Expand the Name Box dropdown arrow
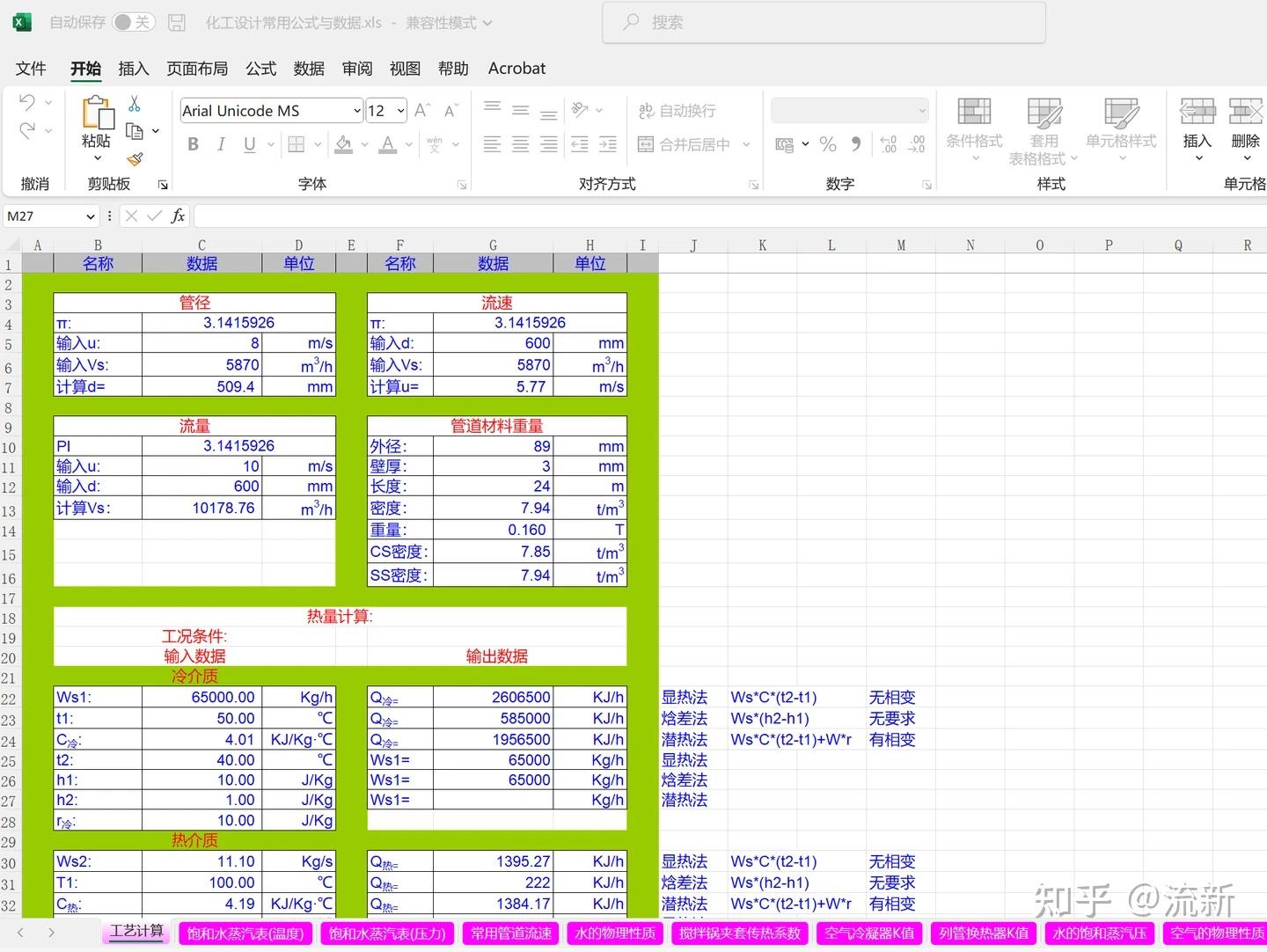This screenshot has height=952, width=1267. pos(90,216)
